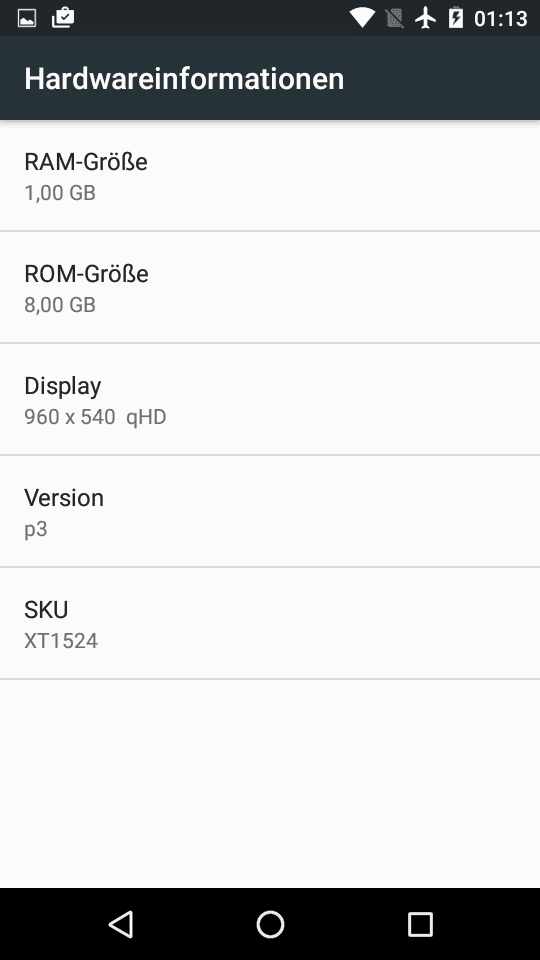Tap the Home circle navigation icon
Viewport: 540px width, 960px height.
(270, 924)
